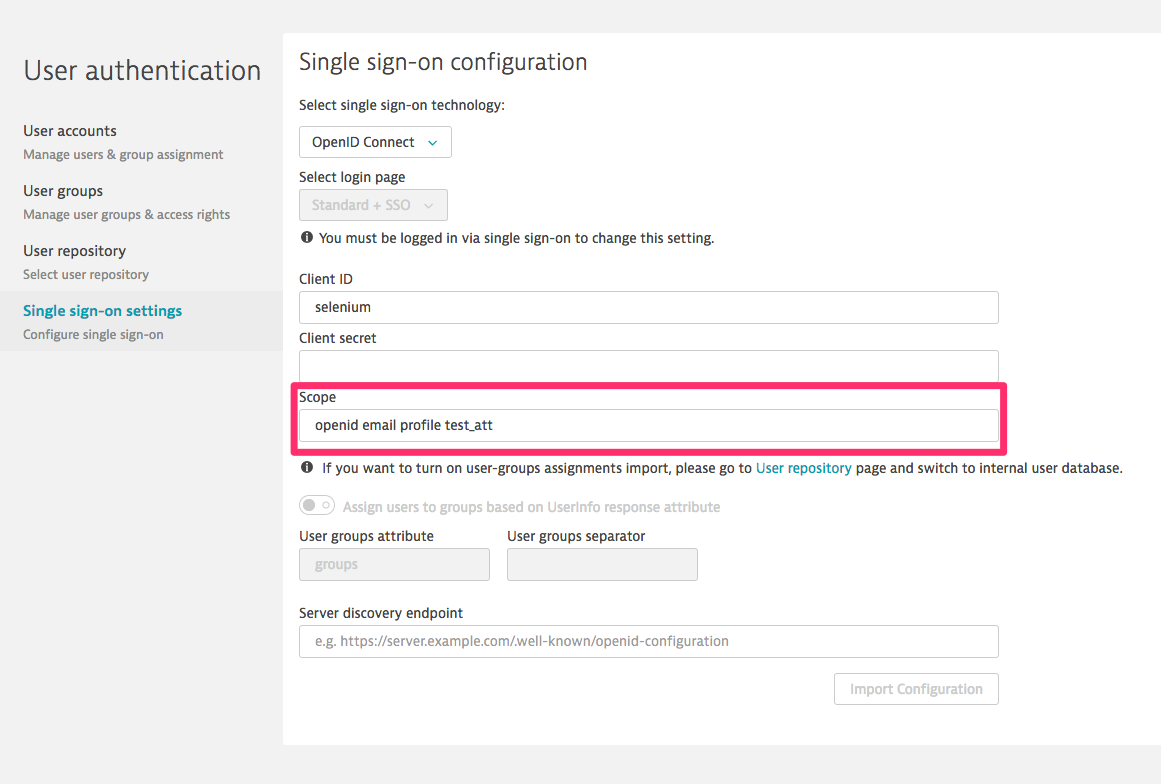The width and height of the screenshot is (1161, 784).
Task: Click 'Manage user groups & access rights' text
Action: (127, 215)
